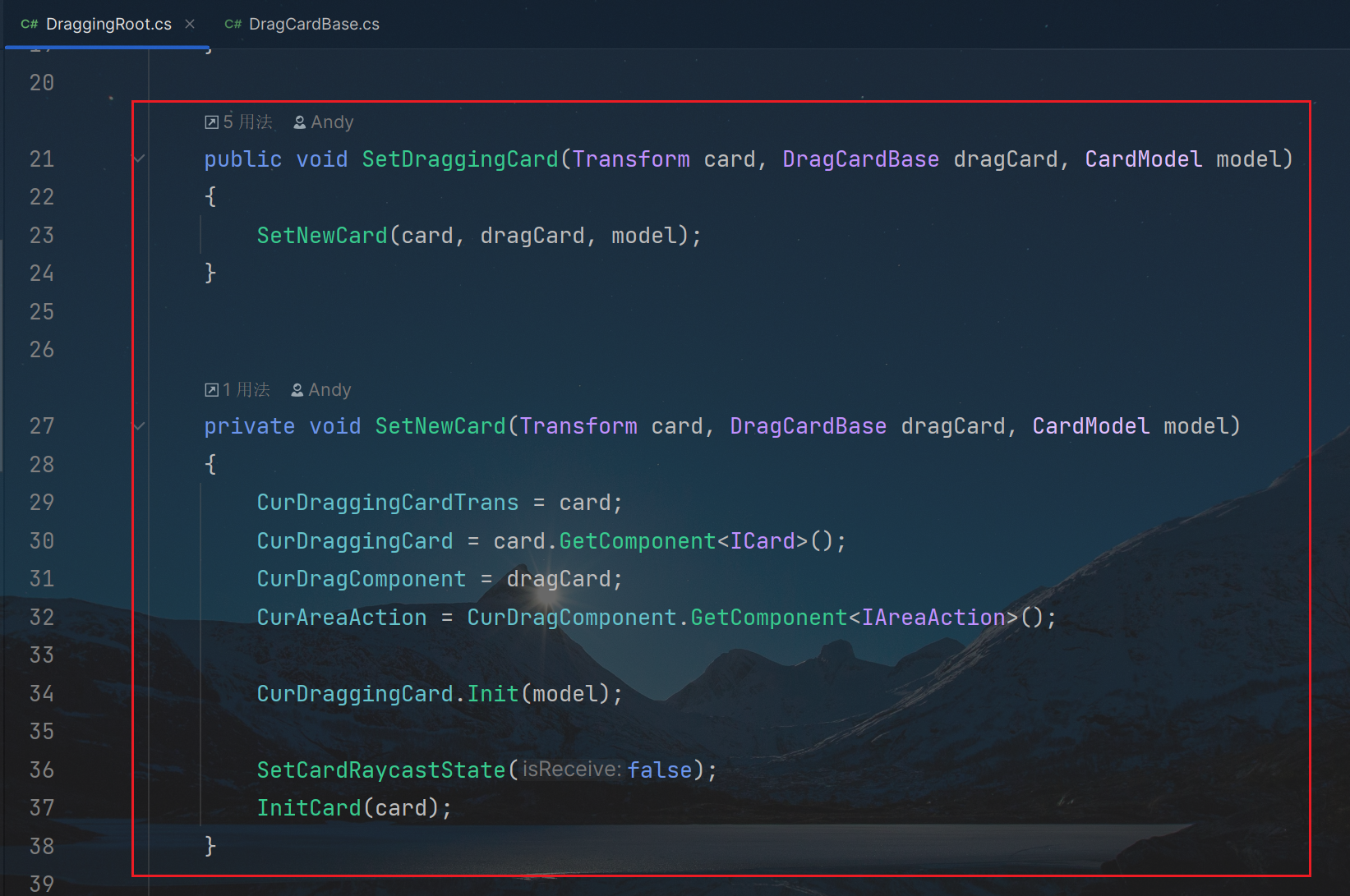Click author icon beside Andy above SetDraggingCard
Viewport: 1350px width, 896px height.
(x=300, y=122)
